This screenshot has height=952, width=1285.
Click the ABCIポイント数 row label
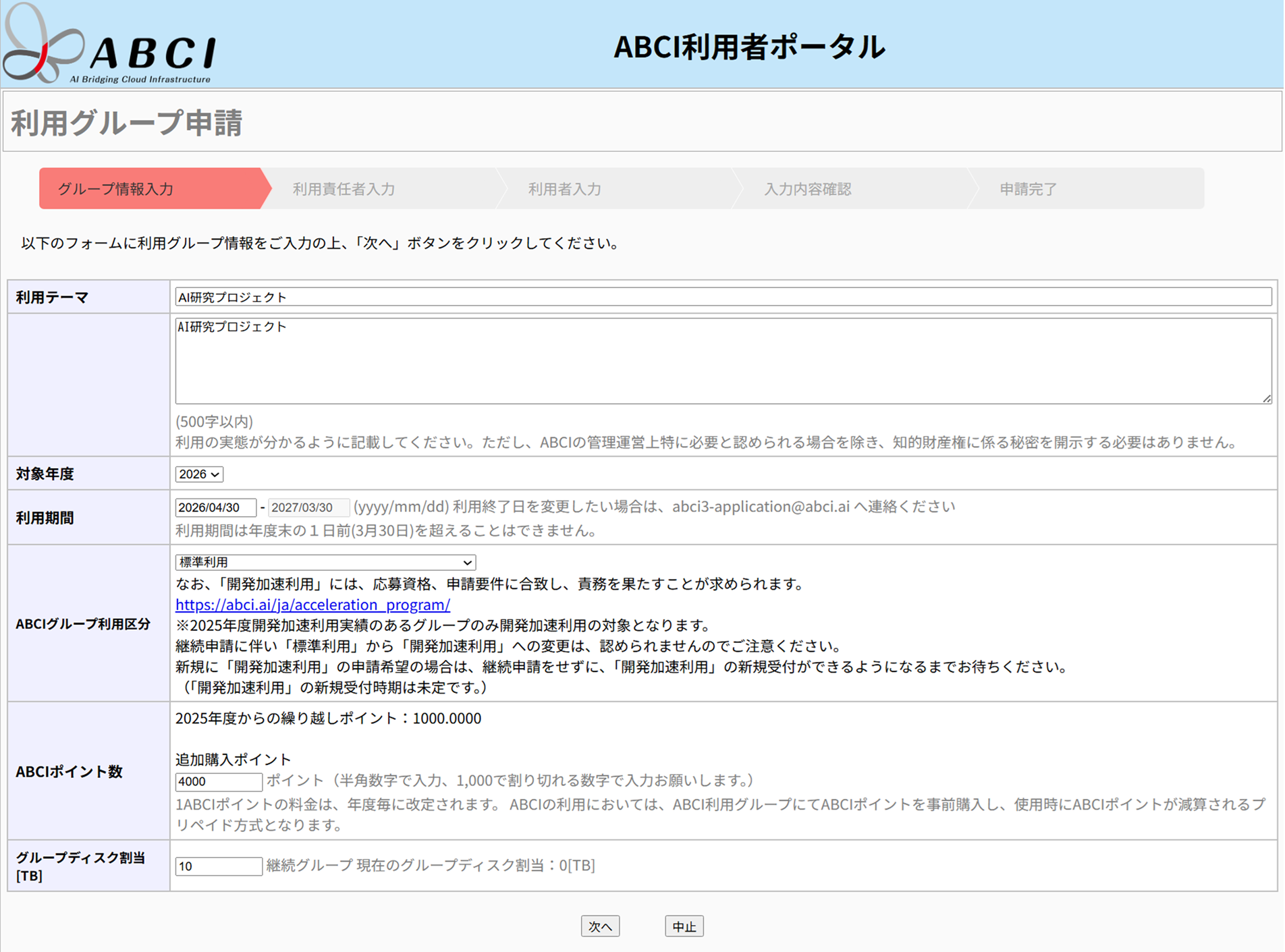pos(69,772)
